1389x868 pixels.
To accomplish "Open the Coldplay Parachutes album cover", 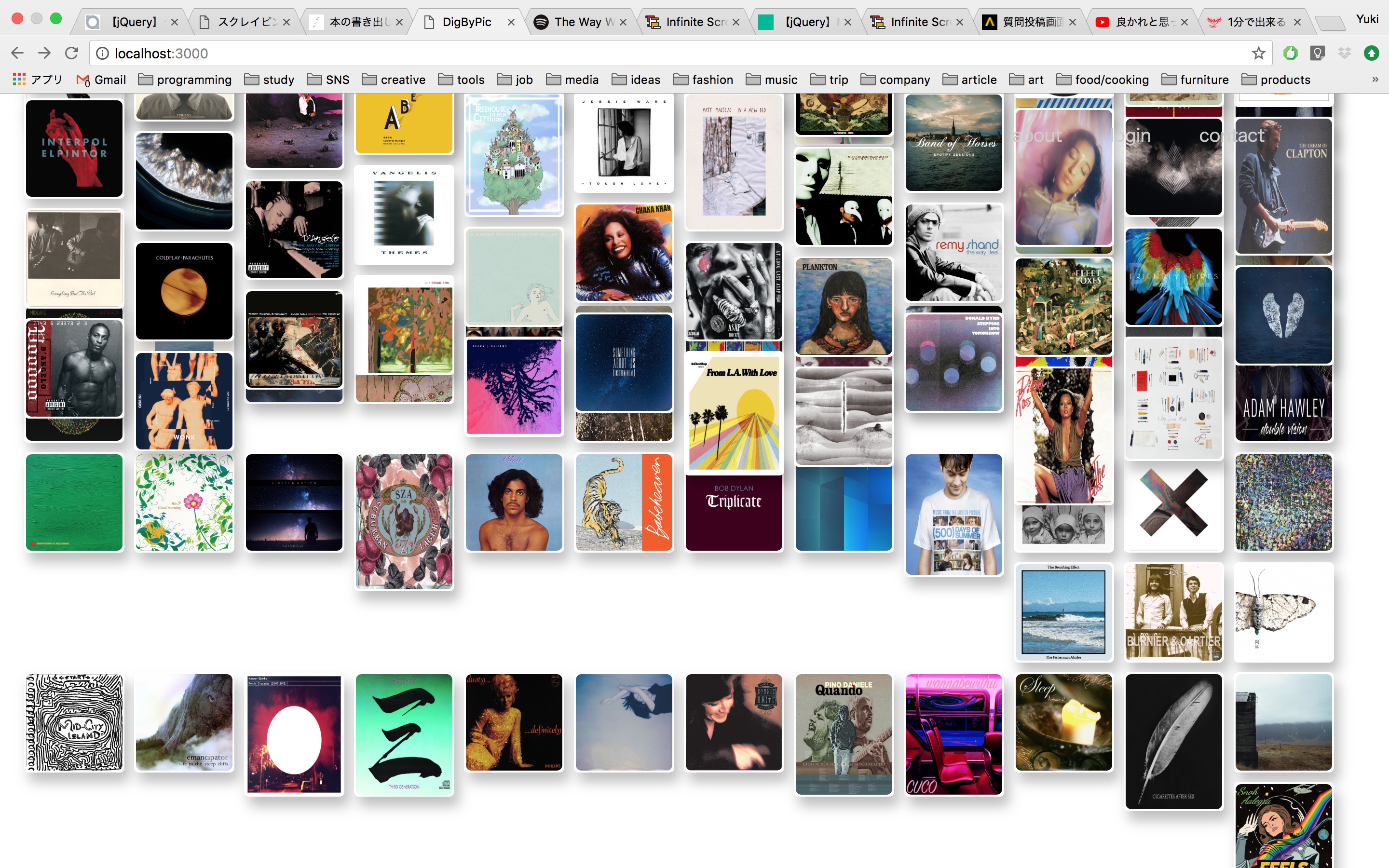I will click(x=184, y=291).
